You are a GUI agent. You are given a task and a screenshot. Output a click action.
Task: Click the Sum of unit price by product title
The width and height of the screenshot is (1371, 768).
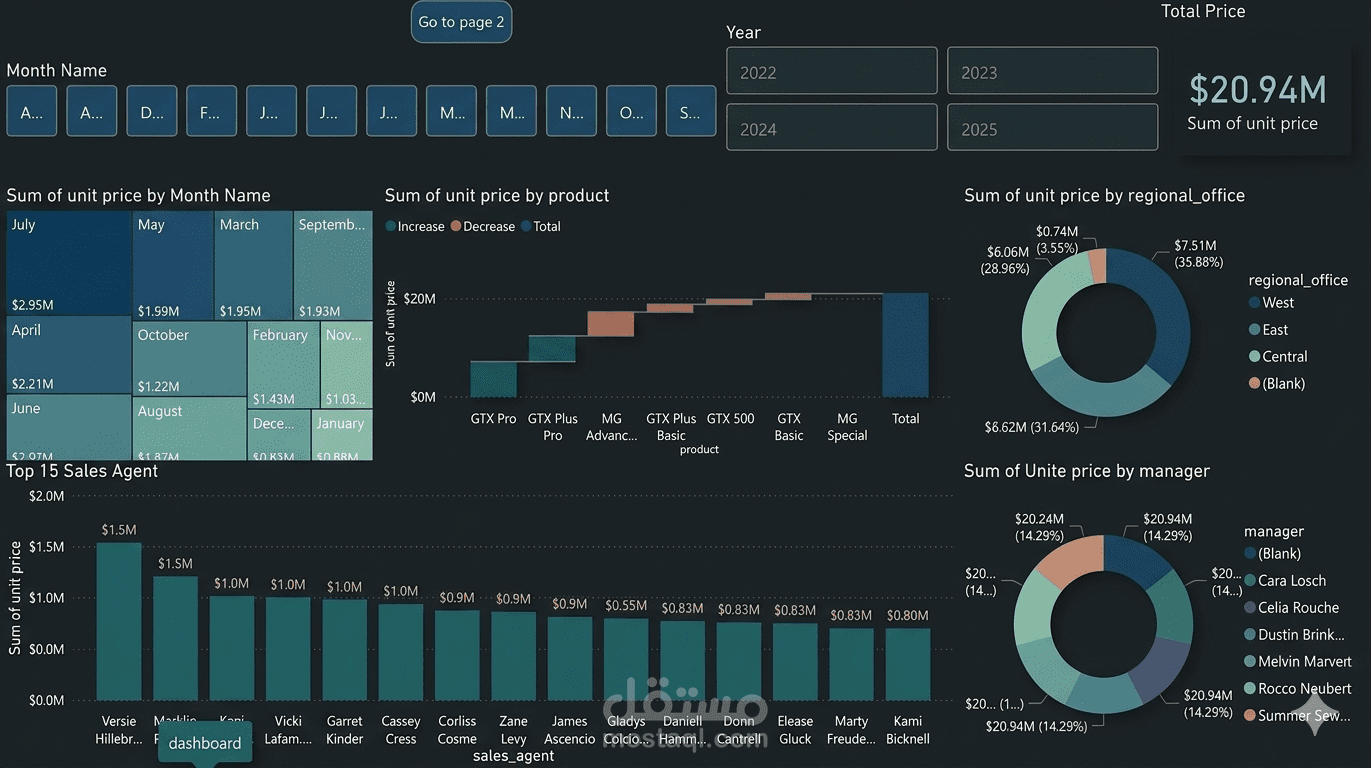(497, 196)
